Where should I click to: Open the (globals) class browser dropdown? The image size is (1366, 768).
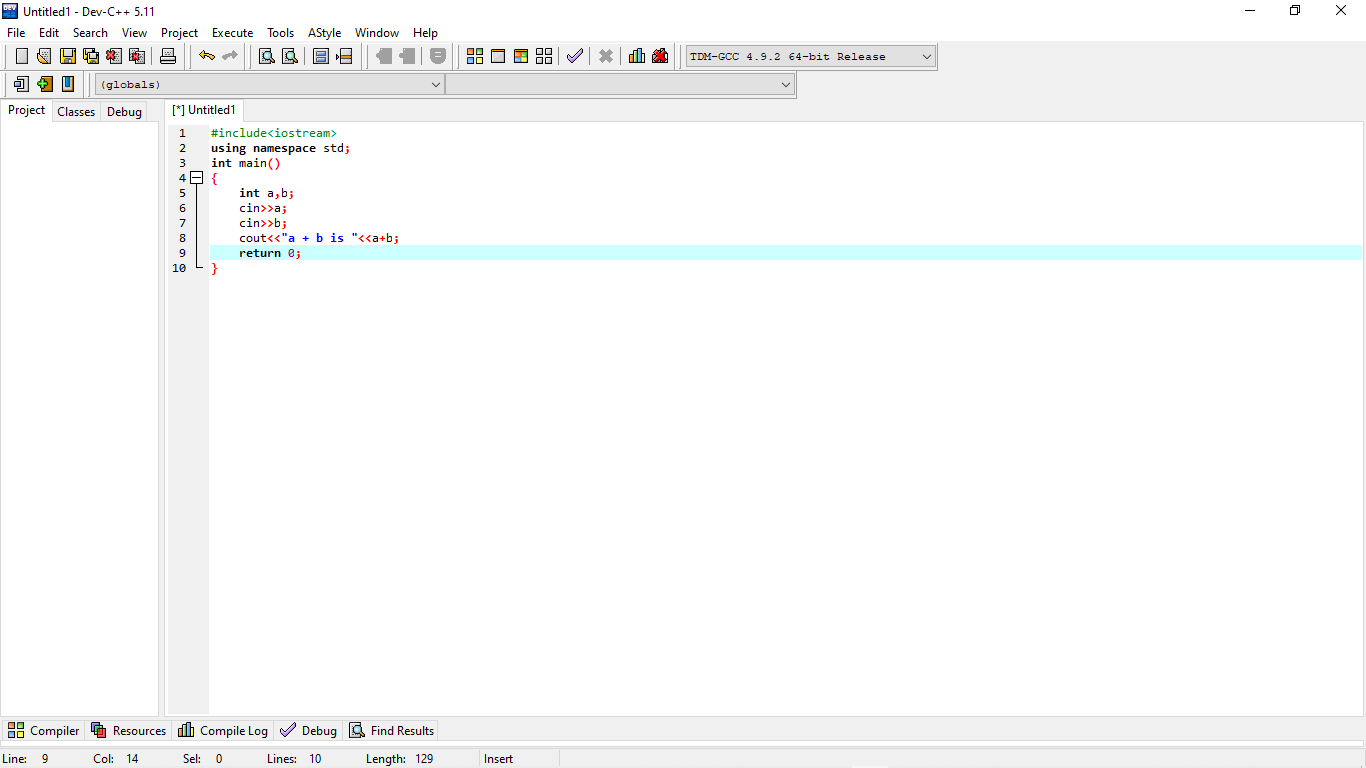(434, 84)
